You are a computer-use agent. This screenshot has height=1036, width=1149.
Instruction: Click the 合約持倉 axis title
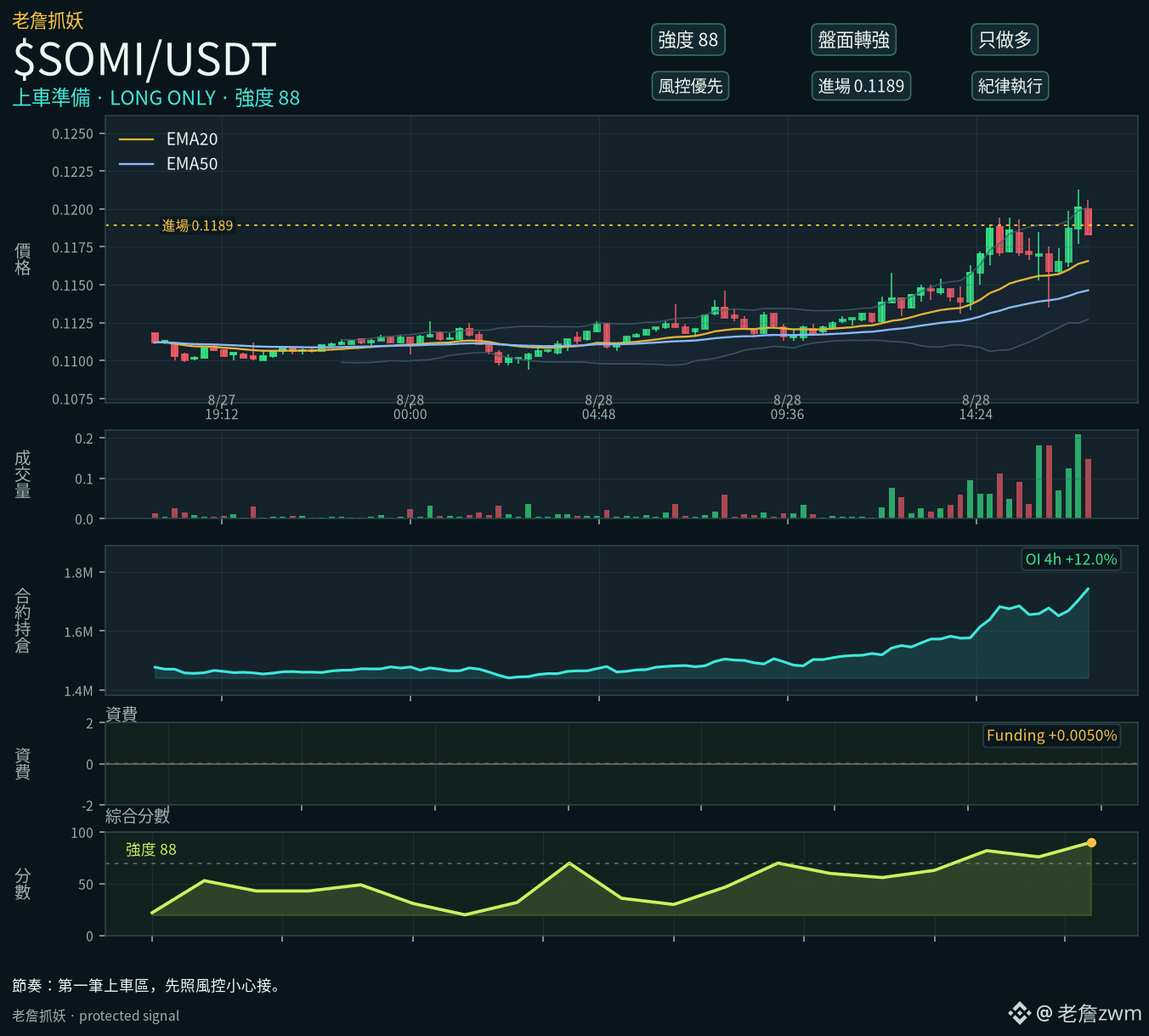coord(23,620)
